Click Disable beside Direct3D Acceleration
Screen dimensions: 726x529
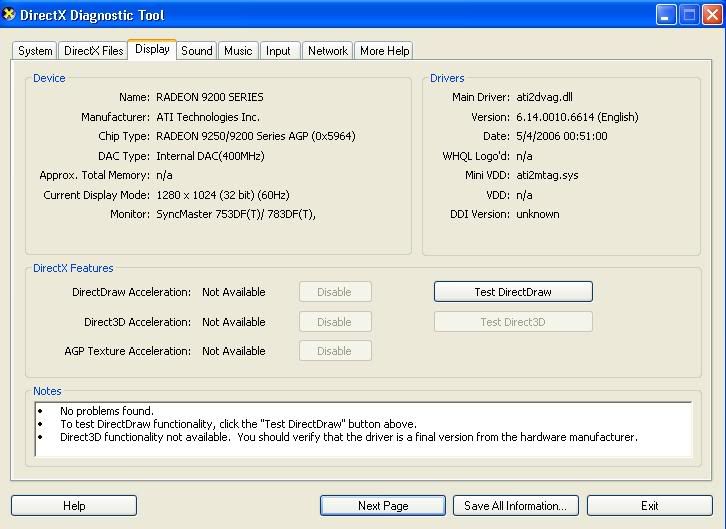pyautogui.click(x=335, y=322)
